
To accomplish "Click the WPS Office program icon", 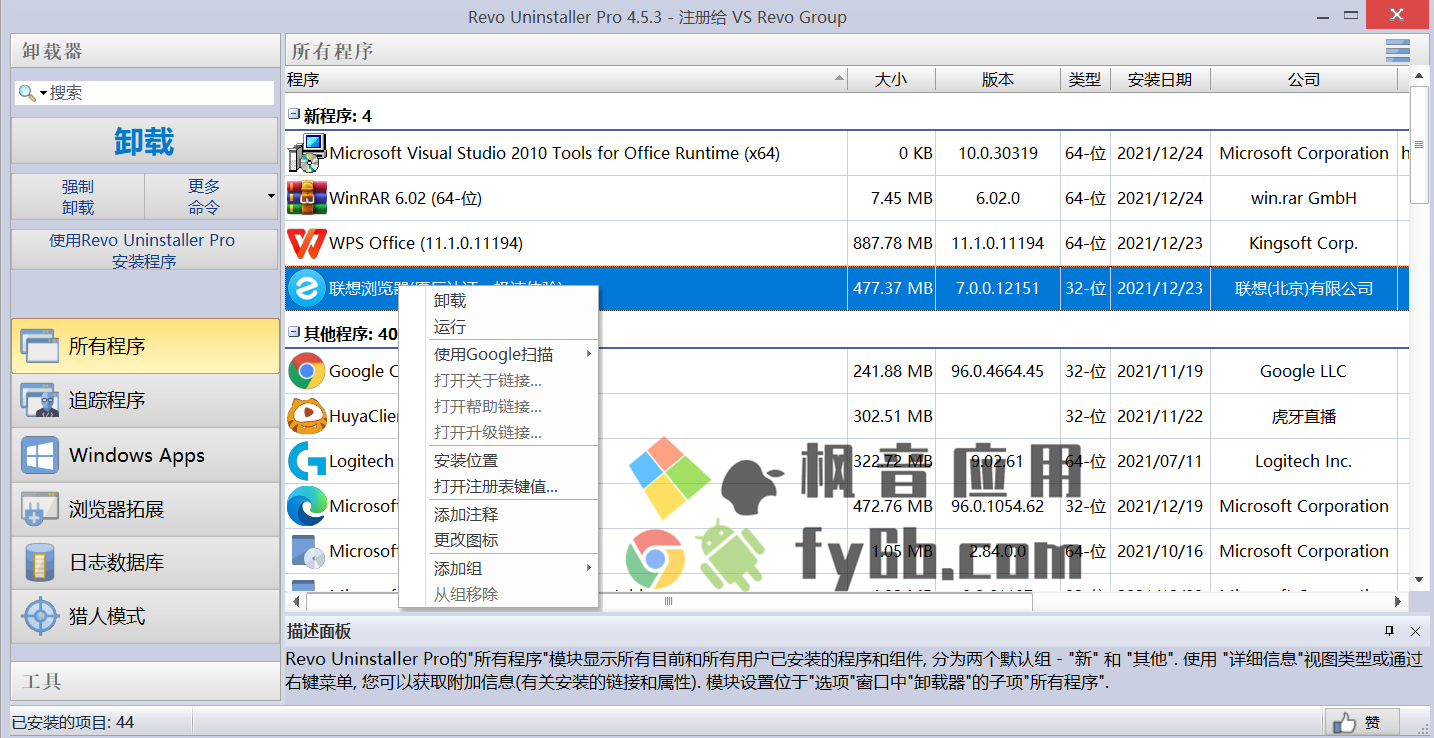I will (306, 243).
